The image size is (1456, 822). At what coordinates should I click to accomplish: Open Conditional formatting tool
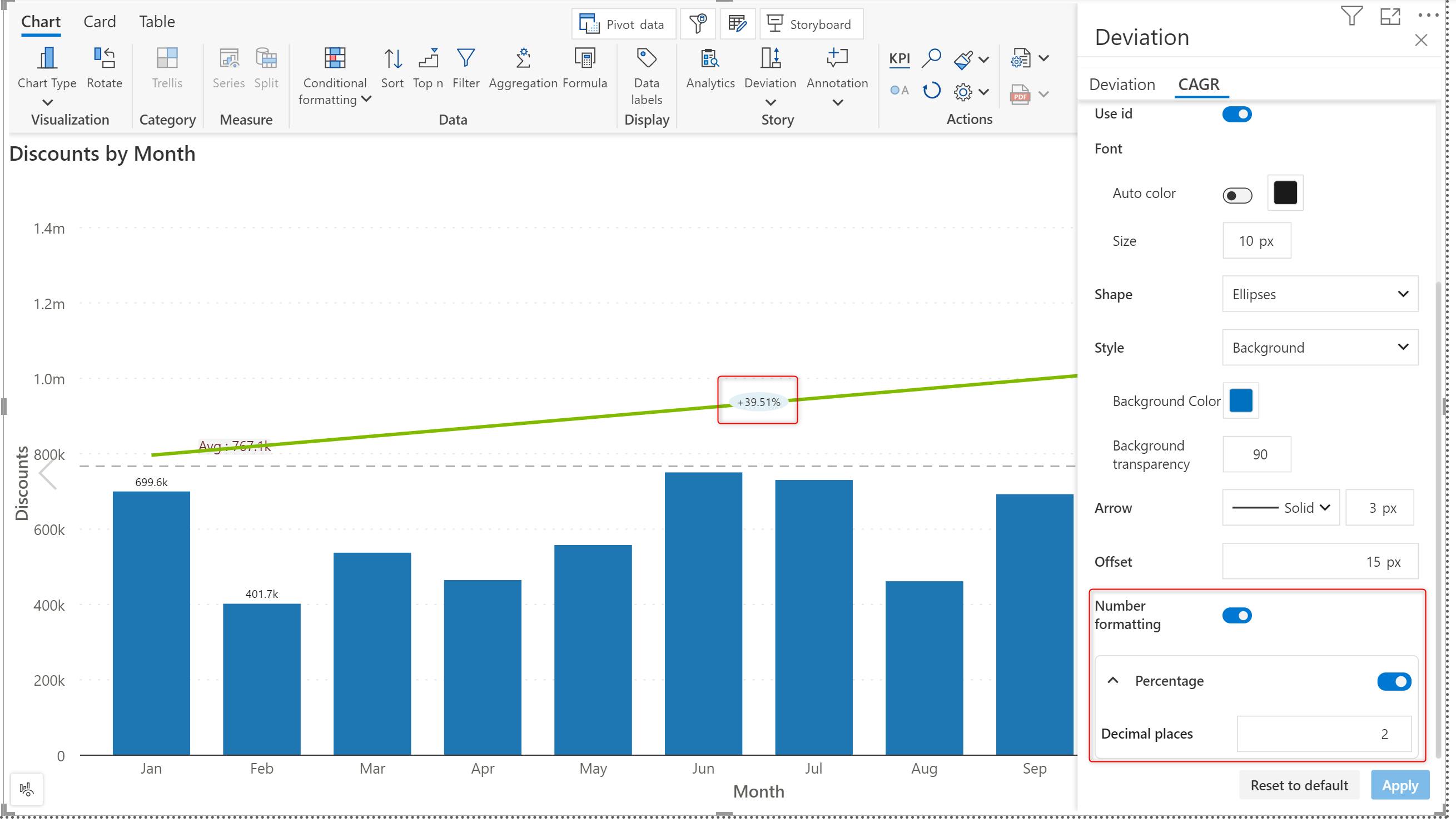[334, 58]
